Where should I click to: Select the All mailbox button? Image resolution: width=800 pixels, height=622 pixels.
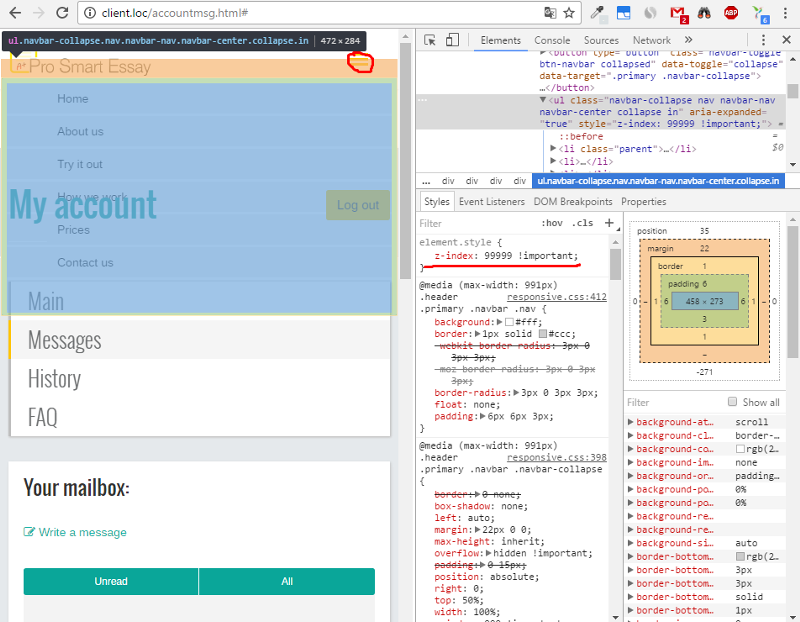(287, 581)
